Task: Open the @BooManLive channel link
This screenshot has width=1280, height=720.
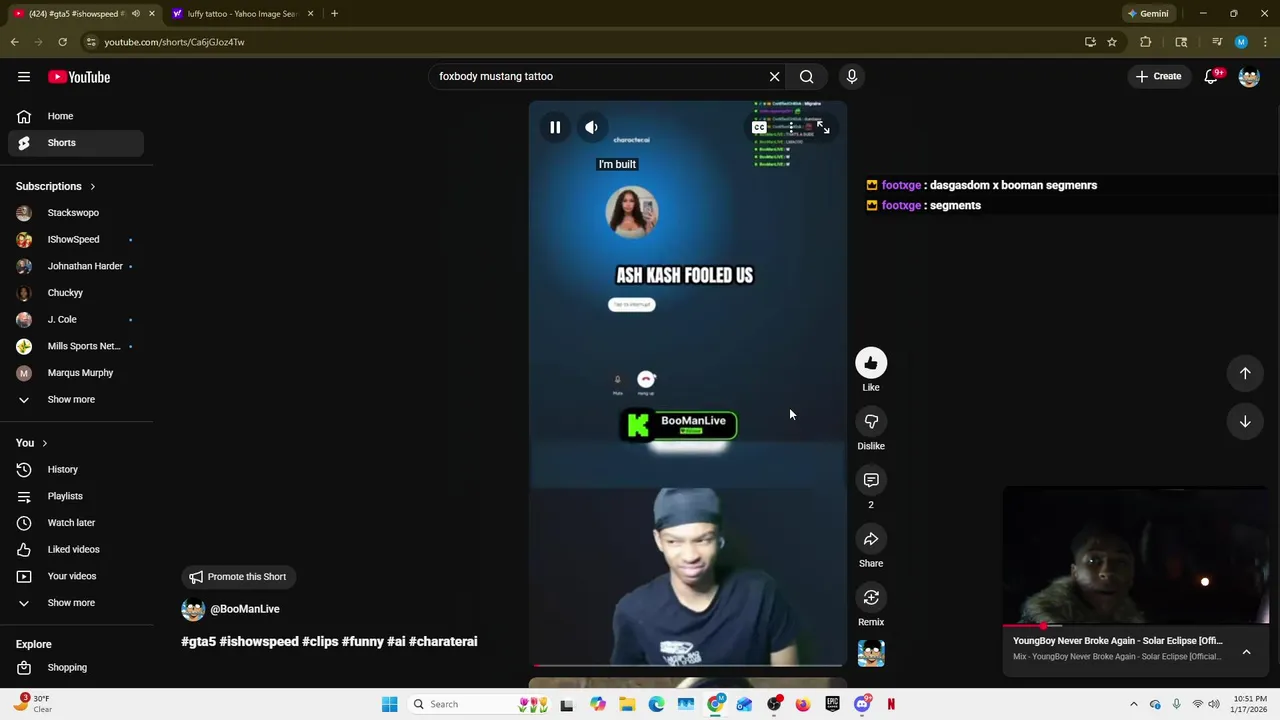Action: pos(244,609)
